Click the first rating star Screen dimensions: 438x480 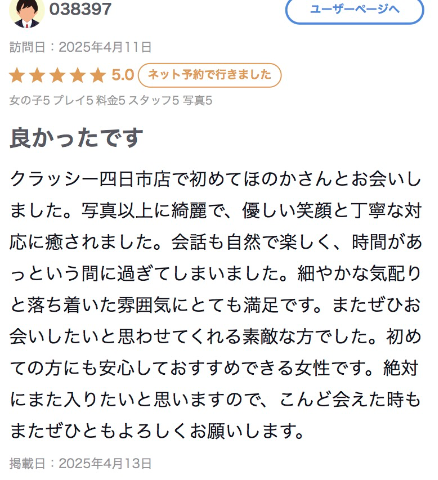17,75
